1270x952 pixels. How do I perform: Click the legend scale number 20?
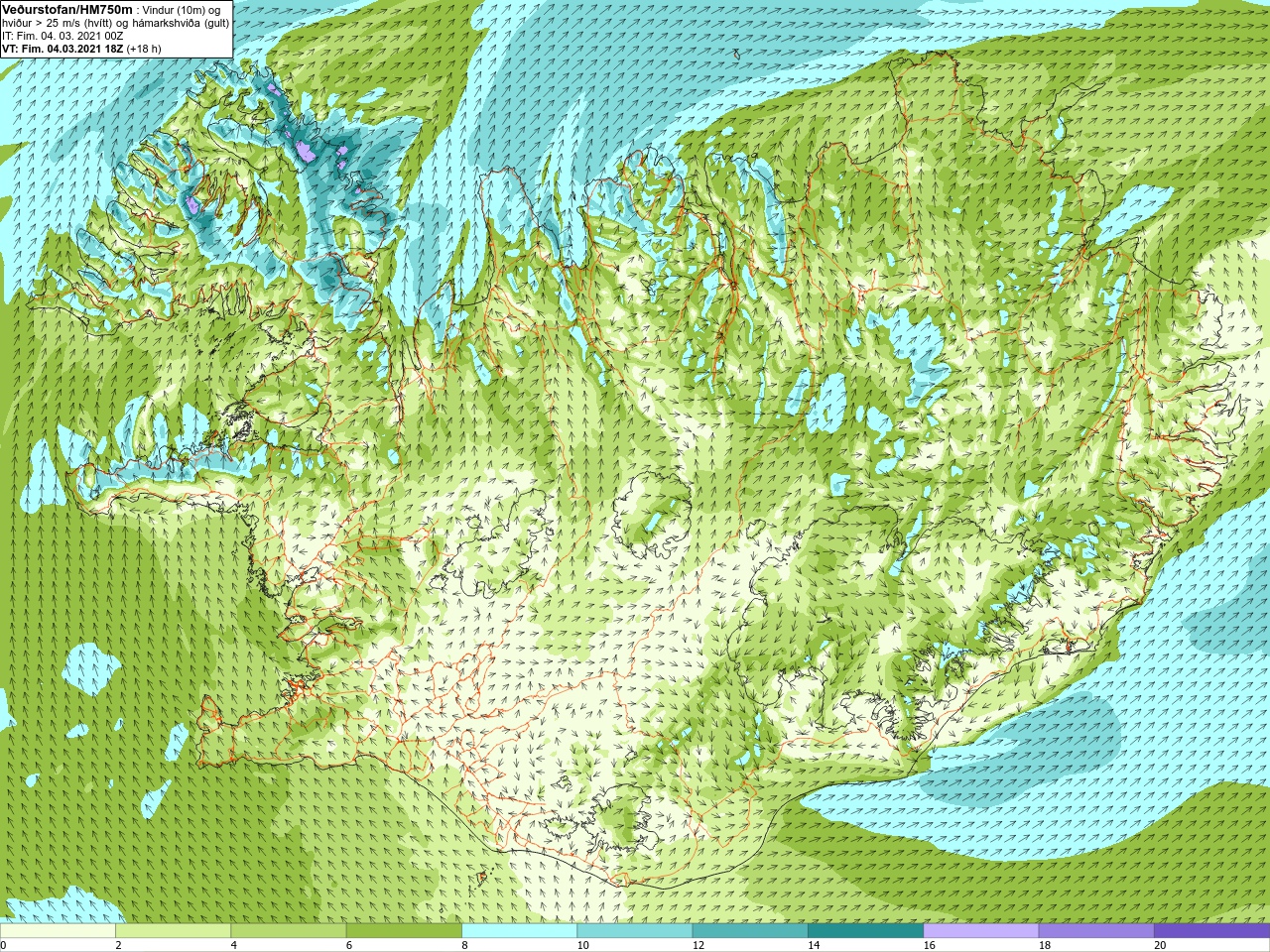1160,945
